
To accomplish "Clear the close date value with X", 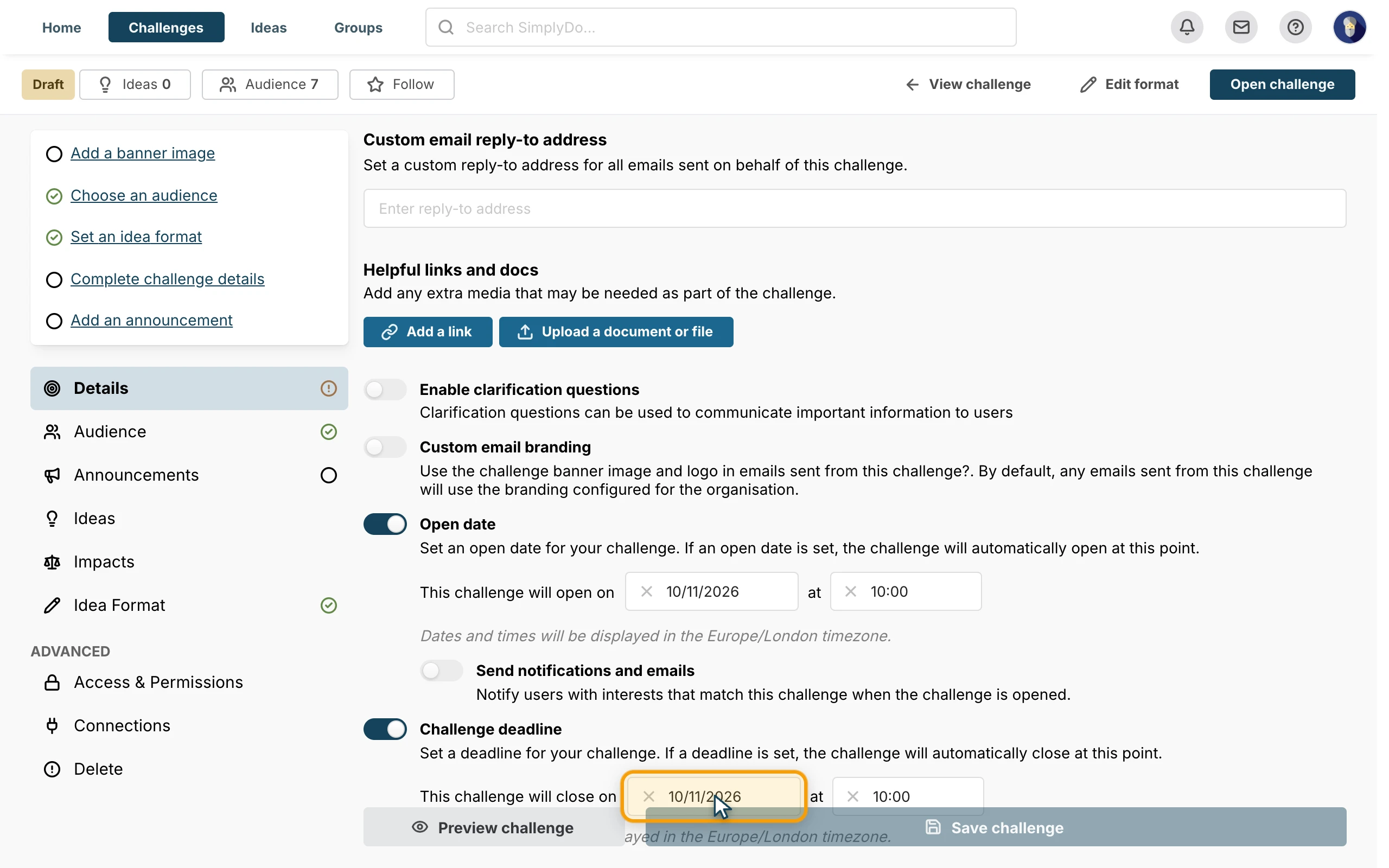I will coord(648,796).
